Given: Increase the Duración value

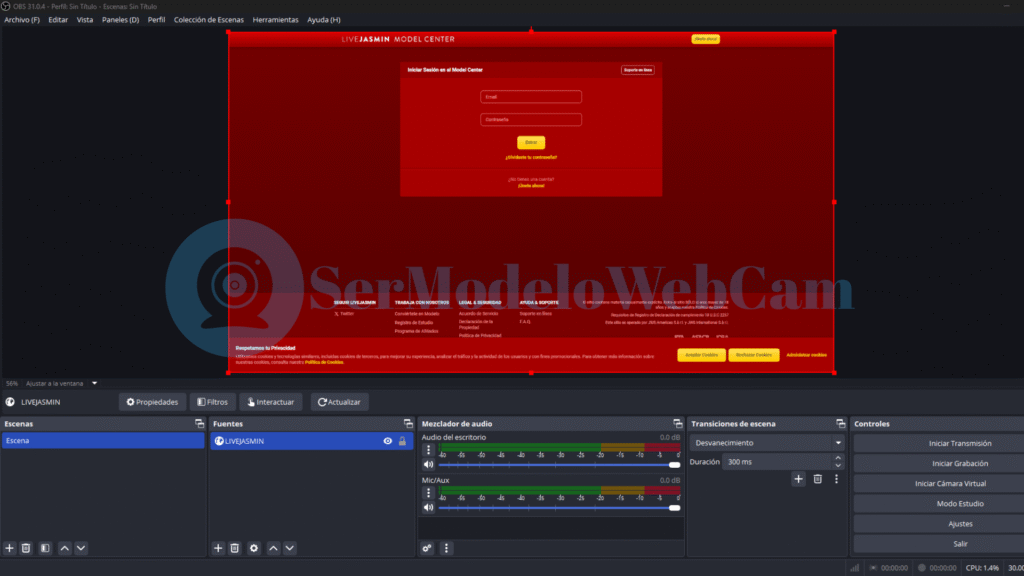Looking at the screenshot, I should coord(838,458).
